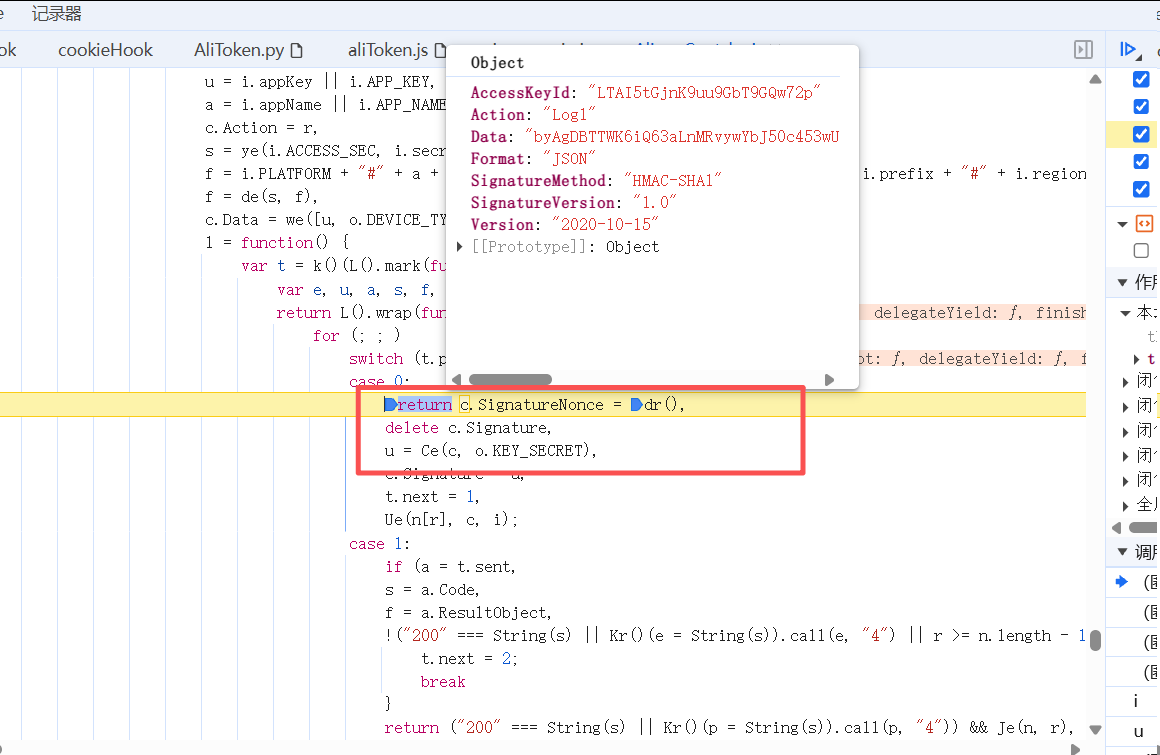Click 'c.Action = r,' code line
The height and width of the screenshot is (755, 1160).
point(261,128)
